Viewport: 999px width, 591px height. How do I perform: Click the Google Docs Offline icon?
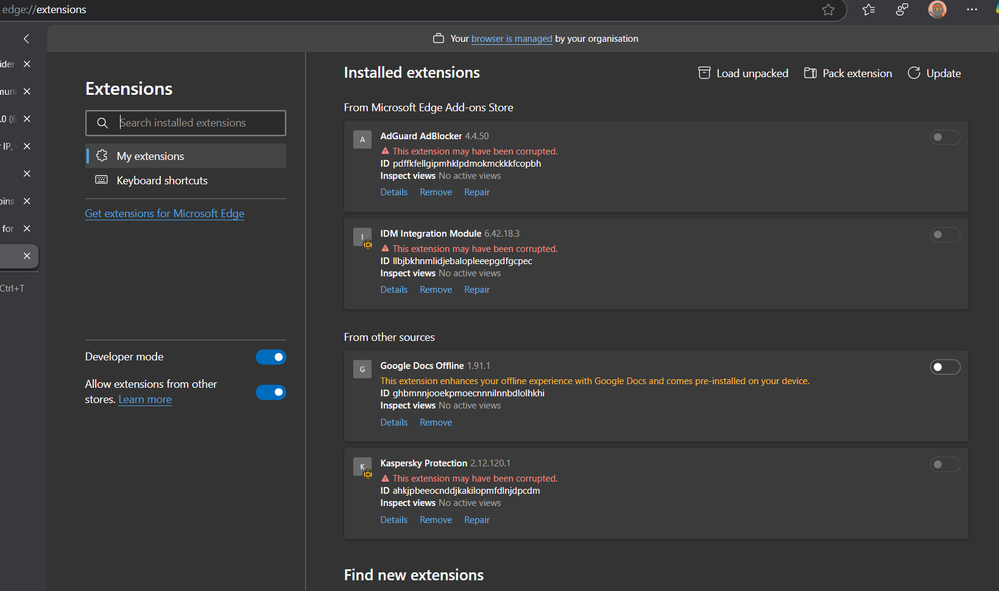pyautogui.click(x=363, y=369)
